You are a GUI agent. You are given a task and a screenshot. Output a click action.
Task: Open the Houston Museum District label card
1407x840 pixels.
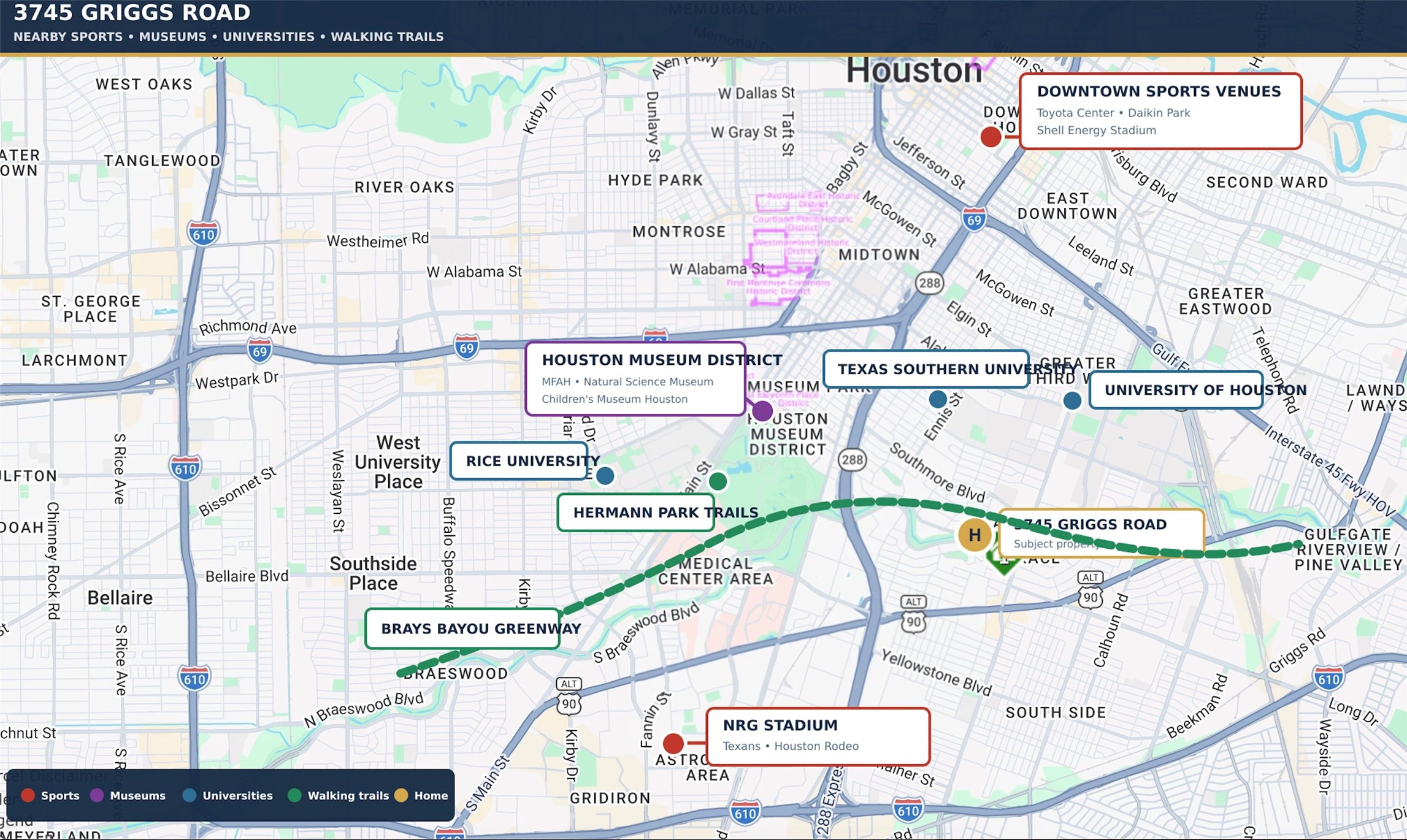coord(635,379)
